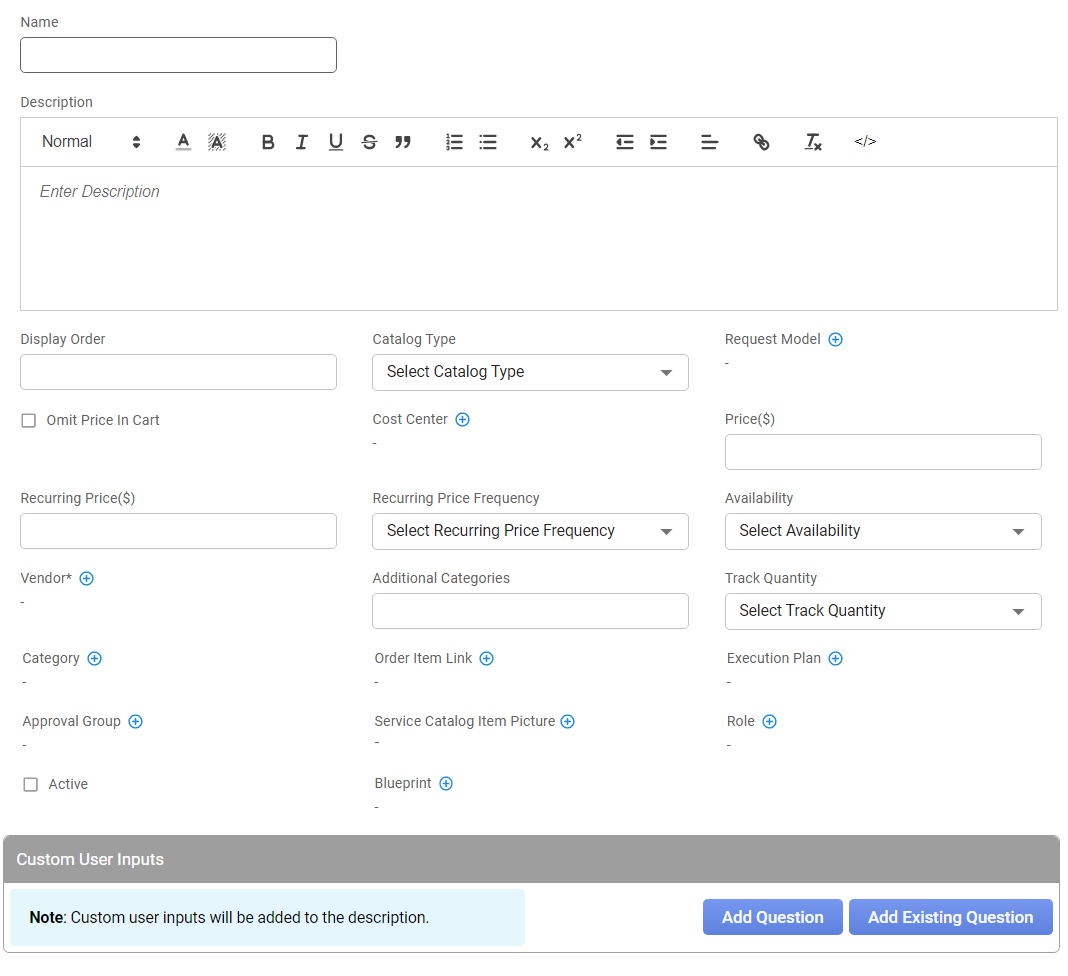Click the blockquote icon in toolbar
This screenshot has width=1068, height=976.
pos(403,142)
